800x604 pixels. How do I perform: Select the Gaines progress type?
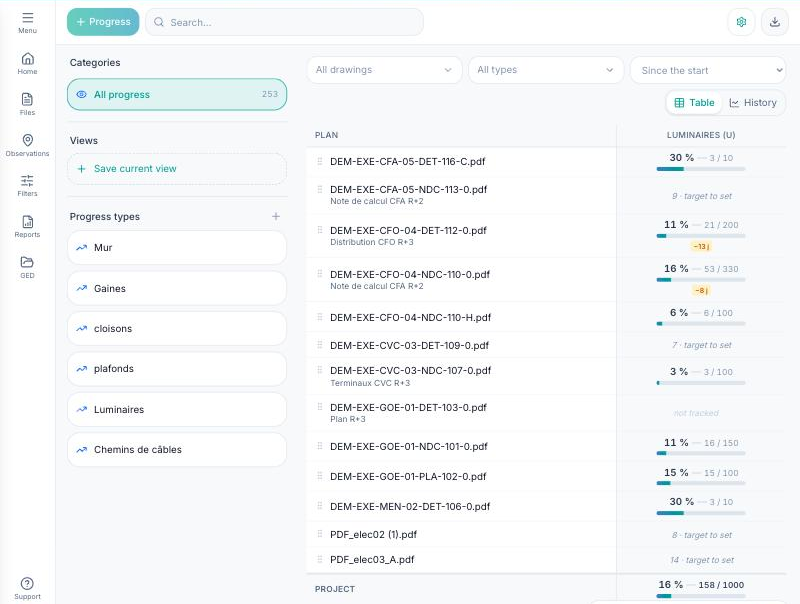[x=177, y=288]
